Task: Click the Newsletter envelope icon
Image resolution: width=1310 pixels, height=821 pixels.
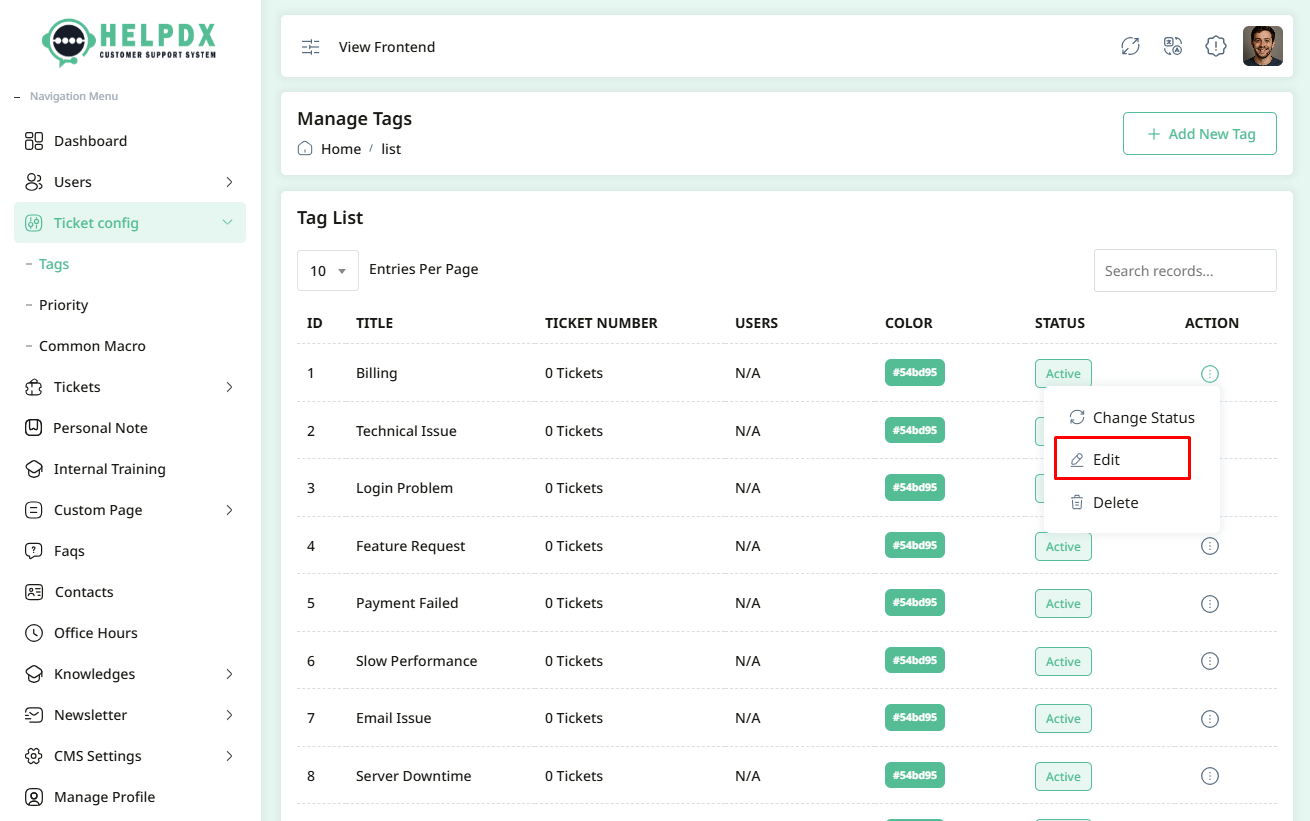Action: coord(34,715)
